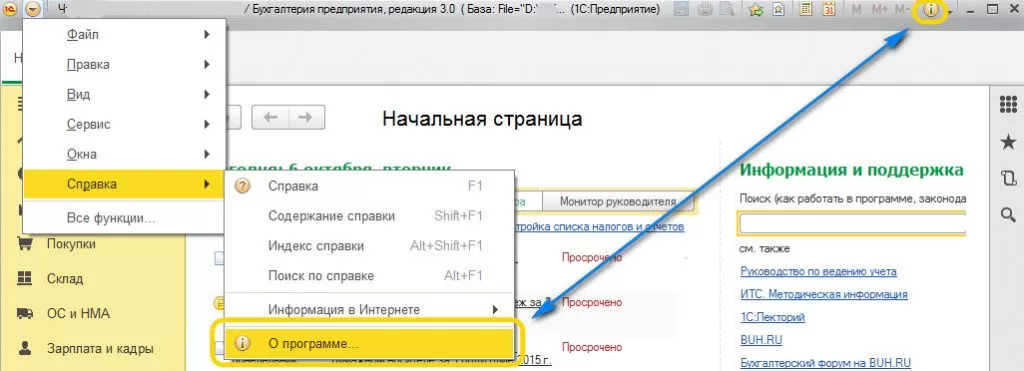Open 1С:Лекторий link
1024x371 pixels.
[x=773, y=317]
